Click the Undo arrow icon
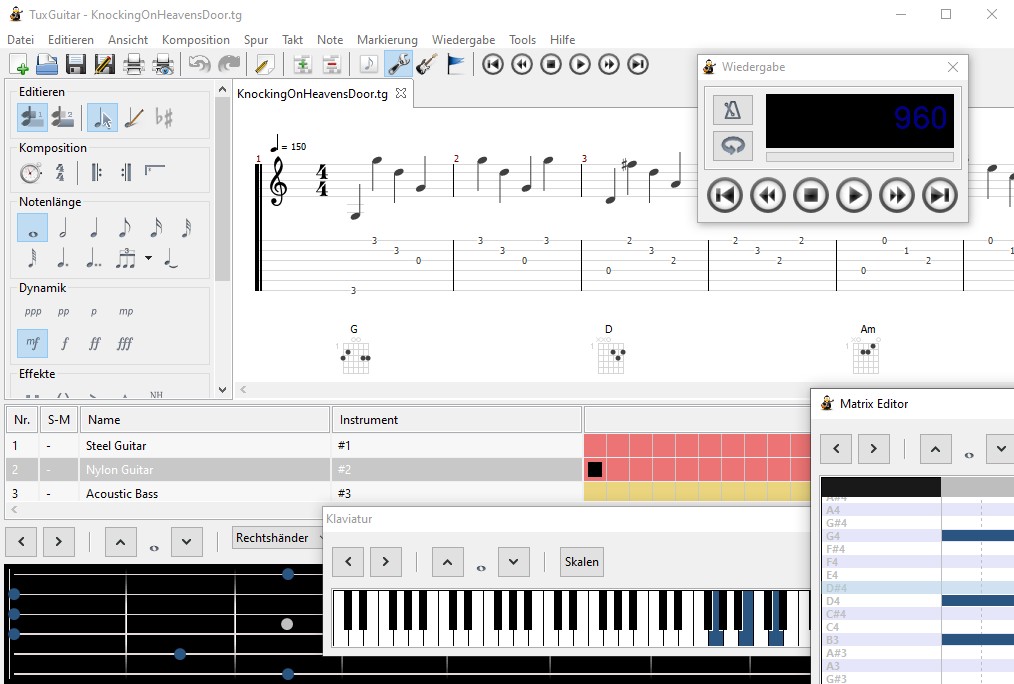 point(200,65)
